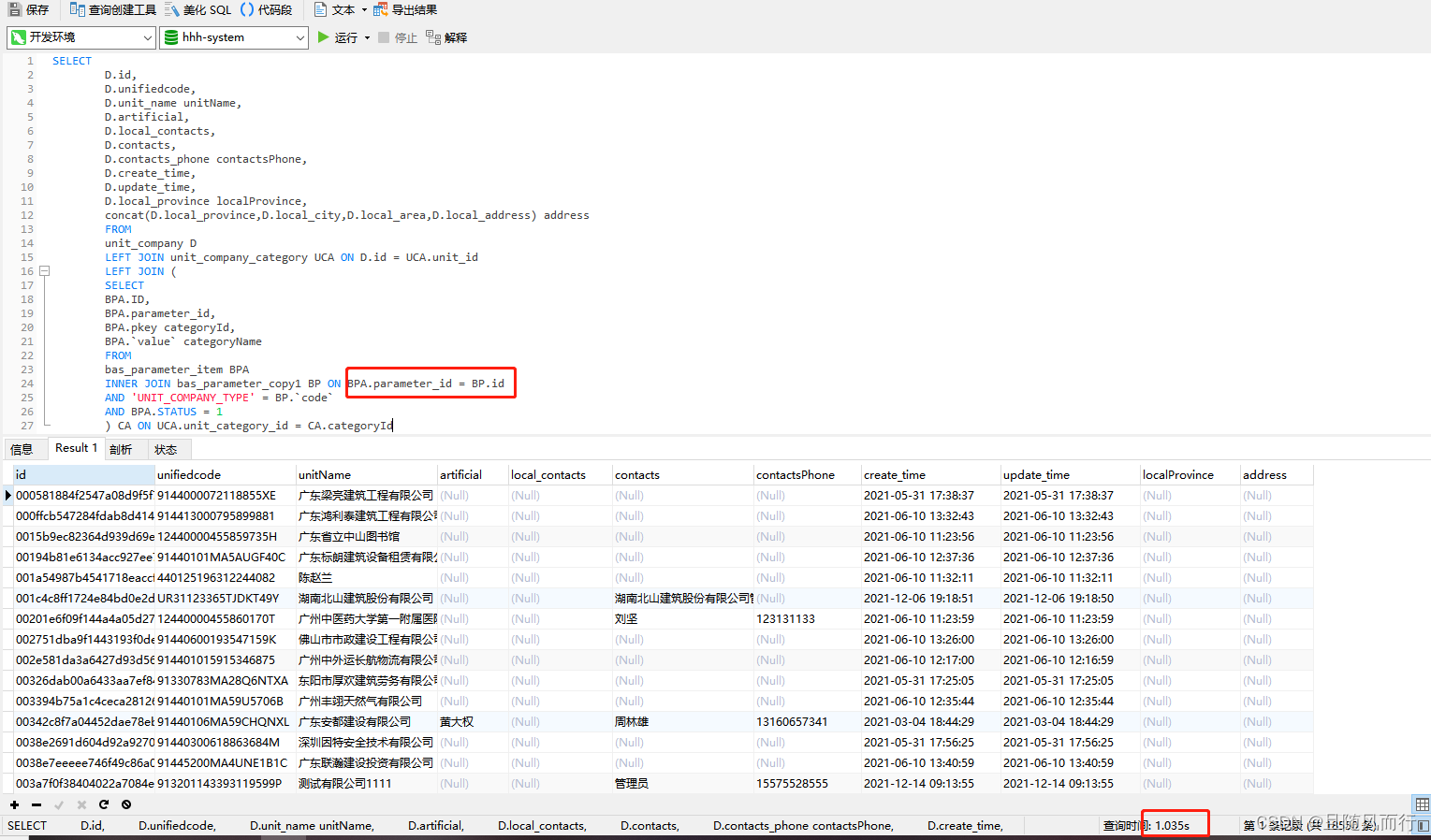Click the 查询时间 1.035s status entry
This screenshot has height=840, width=1431.
pos(1146,825)
